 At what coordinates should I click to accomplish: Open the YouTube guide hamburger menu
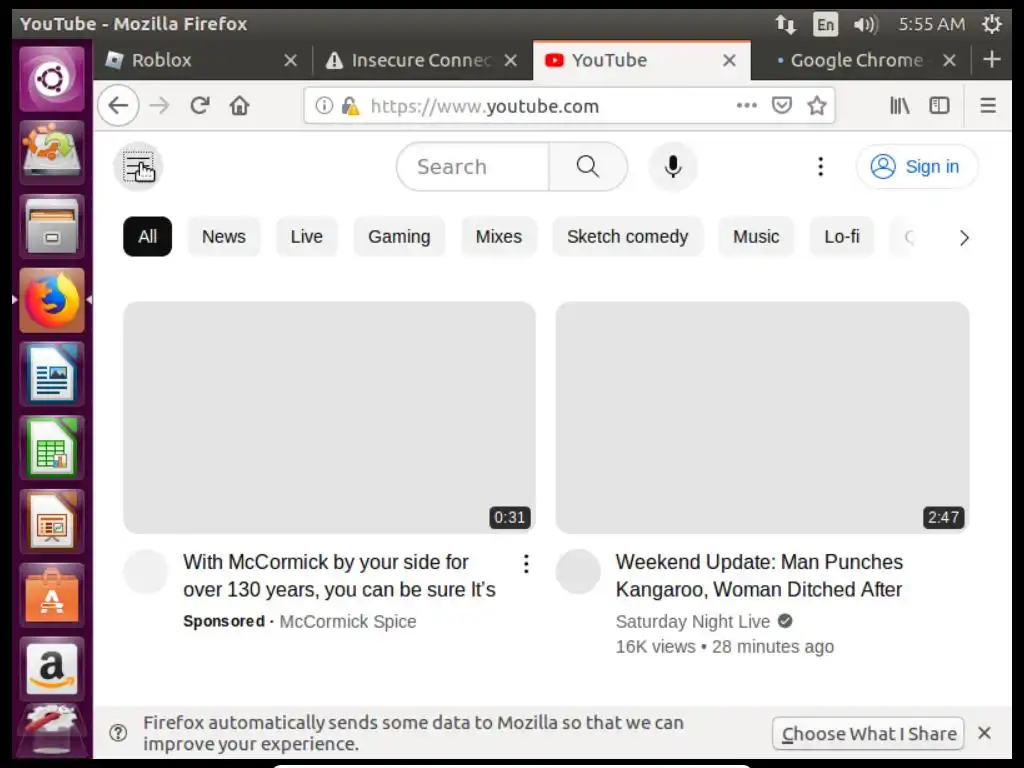point(138,167)
